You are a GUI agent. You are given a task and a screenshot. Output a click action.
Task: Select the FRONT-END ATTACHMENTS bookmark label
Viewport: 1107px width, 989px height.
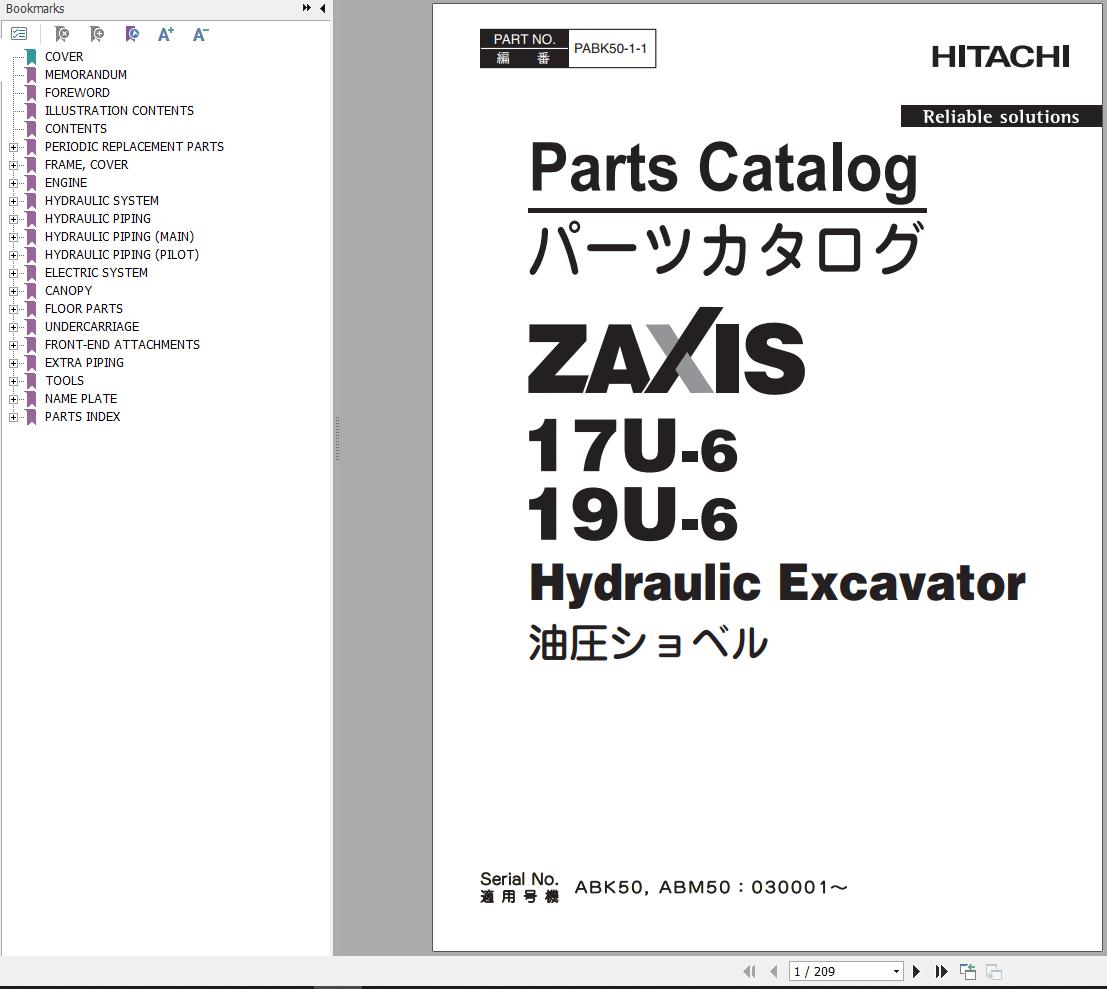click(x=122, y=344)
